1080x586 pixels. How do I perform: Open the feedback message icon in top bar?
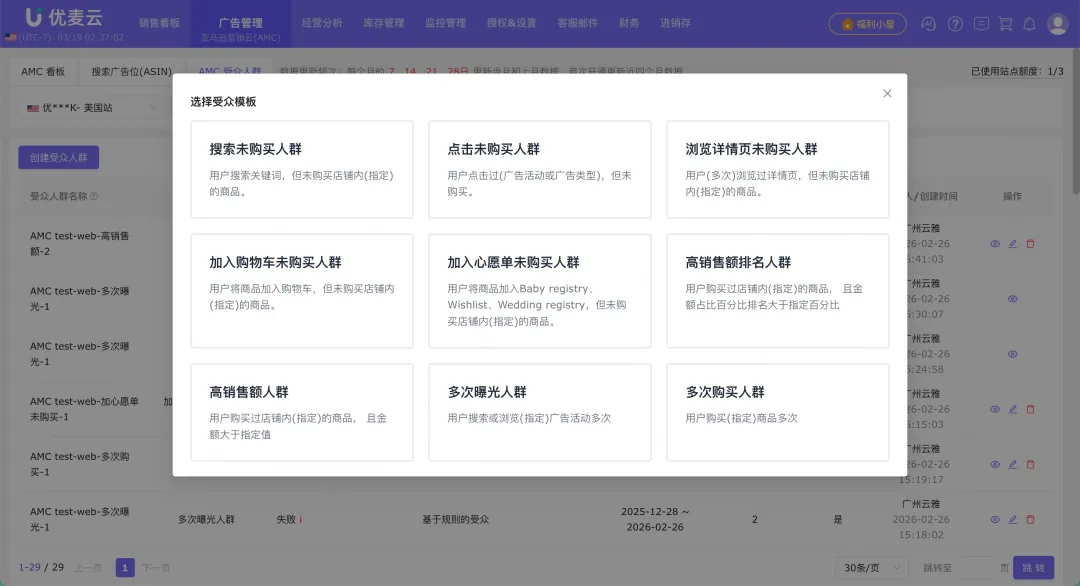click(981, 23)
